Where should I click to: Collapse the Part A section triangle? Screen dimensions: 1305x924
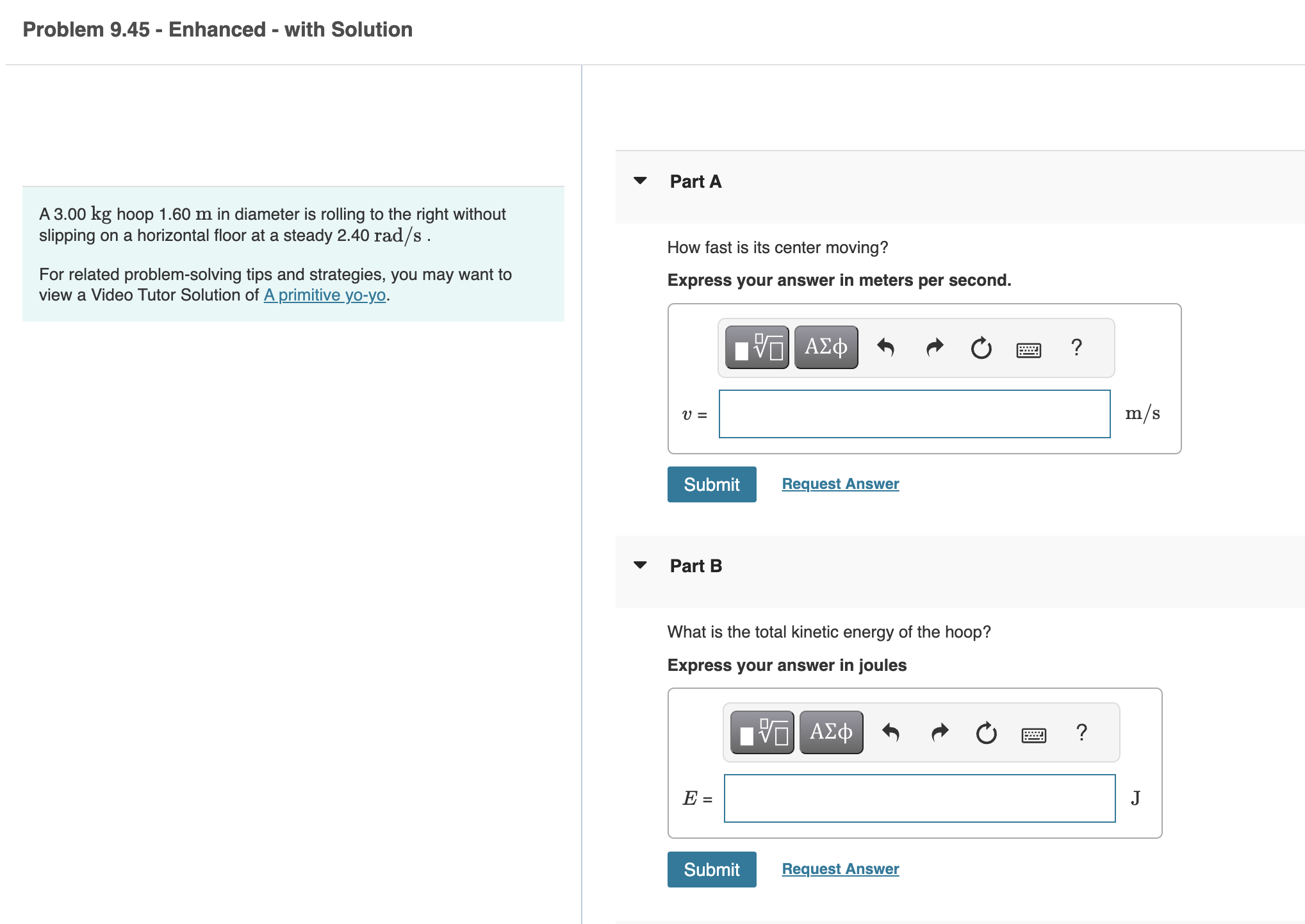click(639, 181)
